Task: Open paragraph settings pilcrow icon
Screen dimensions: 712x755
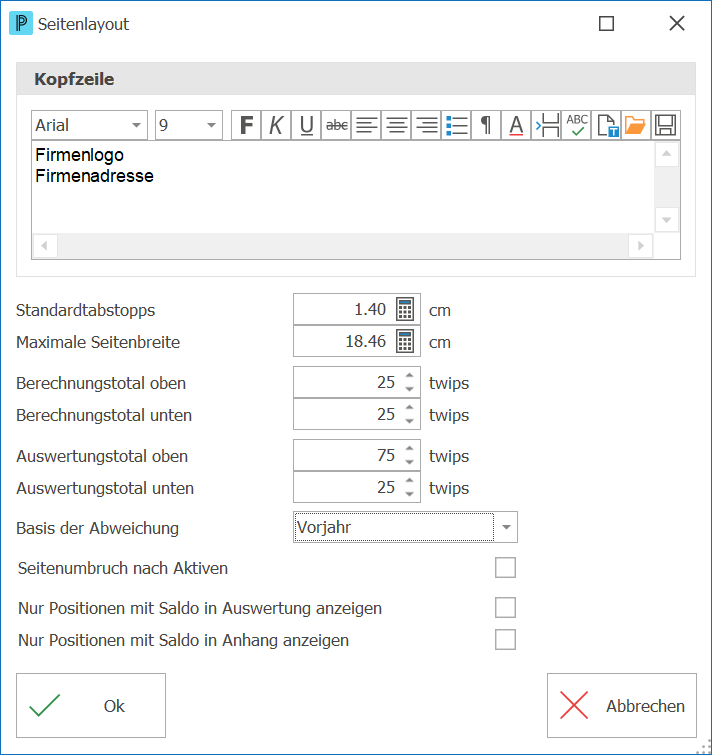Action: tap(486, 125)
